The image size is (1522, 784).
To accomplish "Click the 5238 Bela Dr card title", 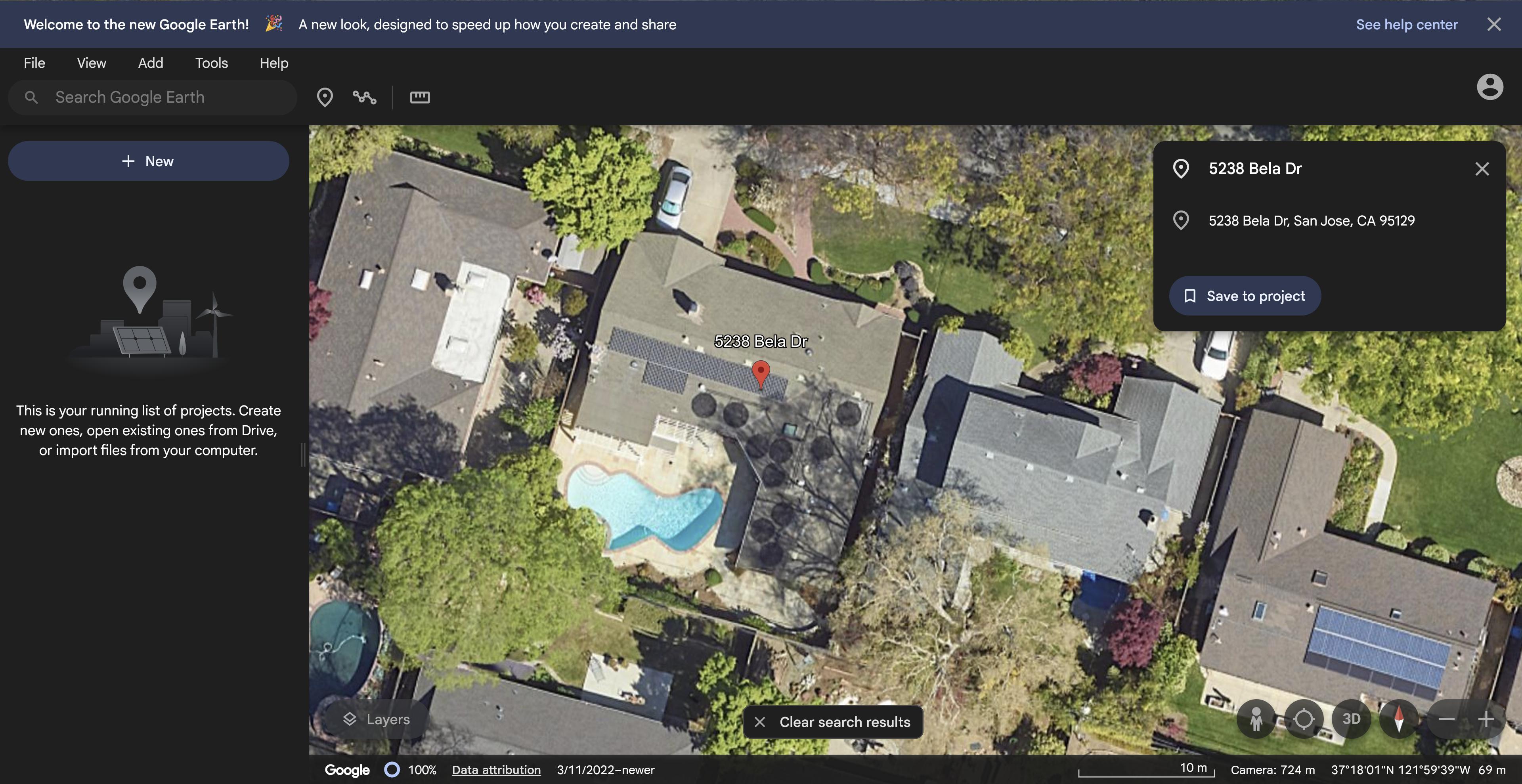I will pos(1255,168).
